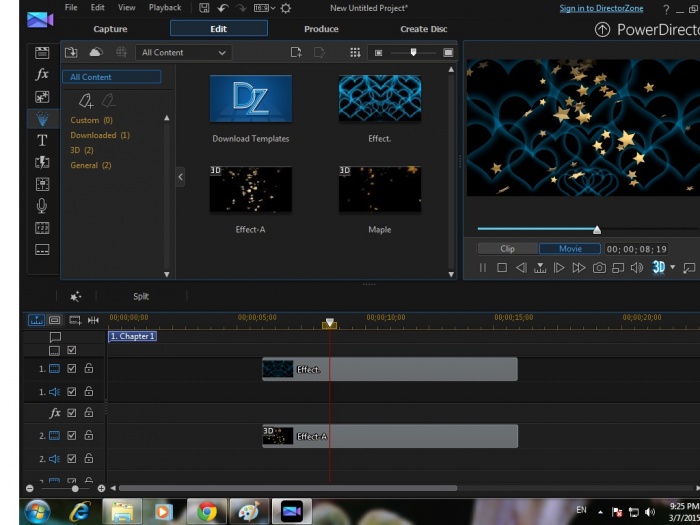Open the Playback menu
Screen dimensions: 700x525
pyautogui.click(x=165, y=8)
